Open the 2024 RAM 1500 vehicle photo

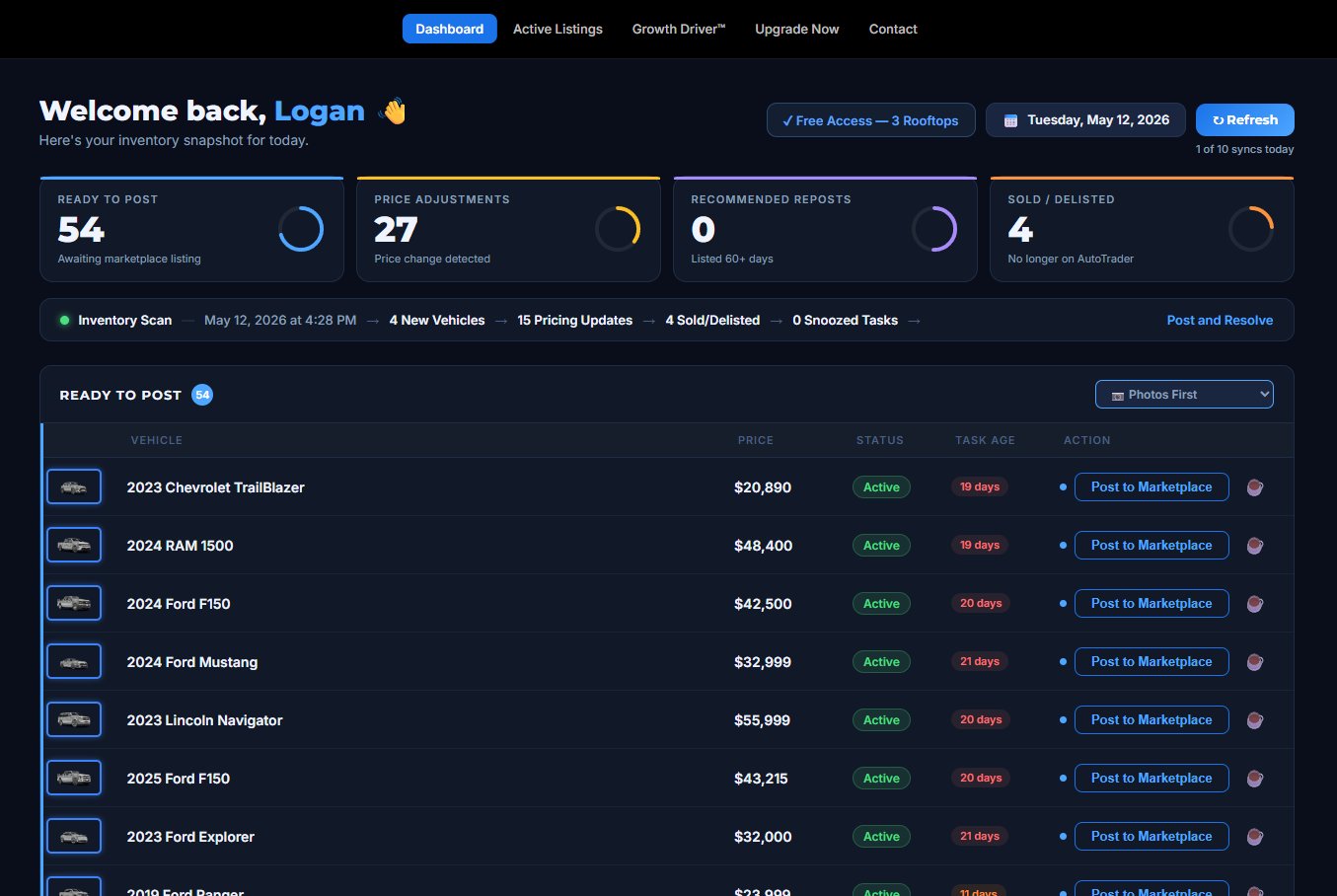[x=74, y=545]
